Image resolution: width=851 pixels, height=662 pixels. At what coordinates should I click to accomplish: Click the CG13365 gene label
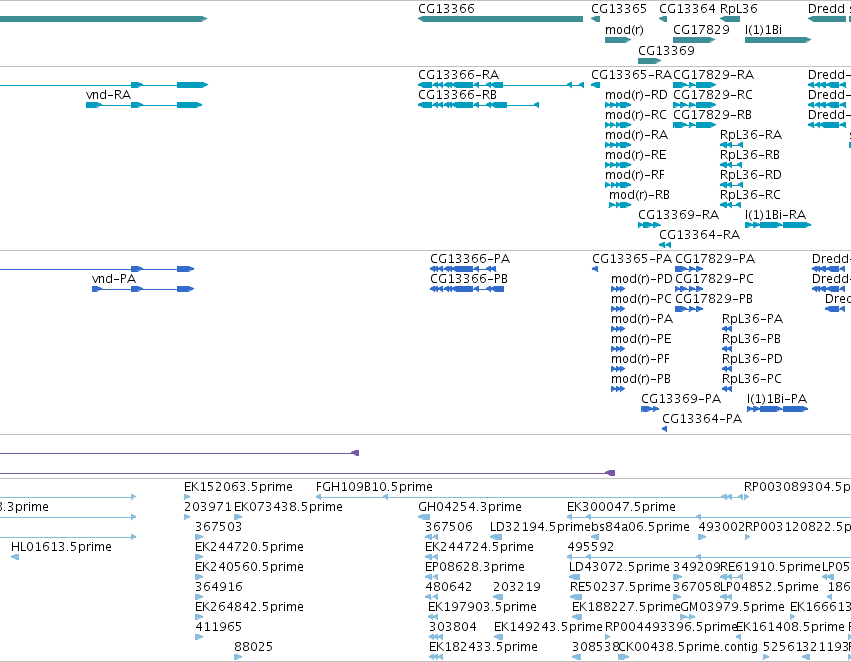pyautogui.click(x=619, y=9)
